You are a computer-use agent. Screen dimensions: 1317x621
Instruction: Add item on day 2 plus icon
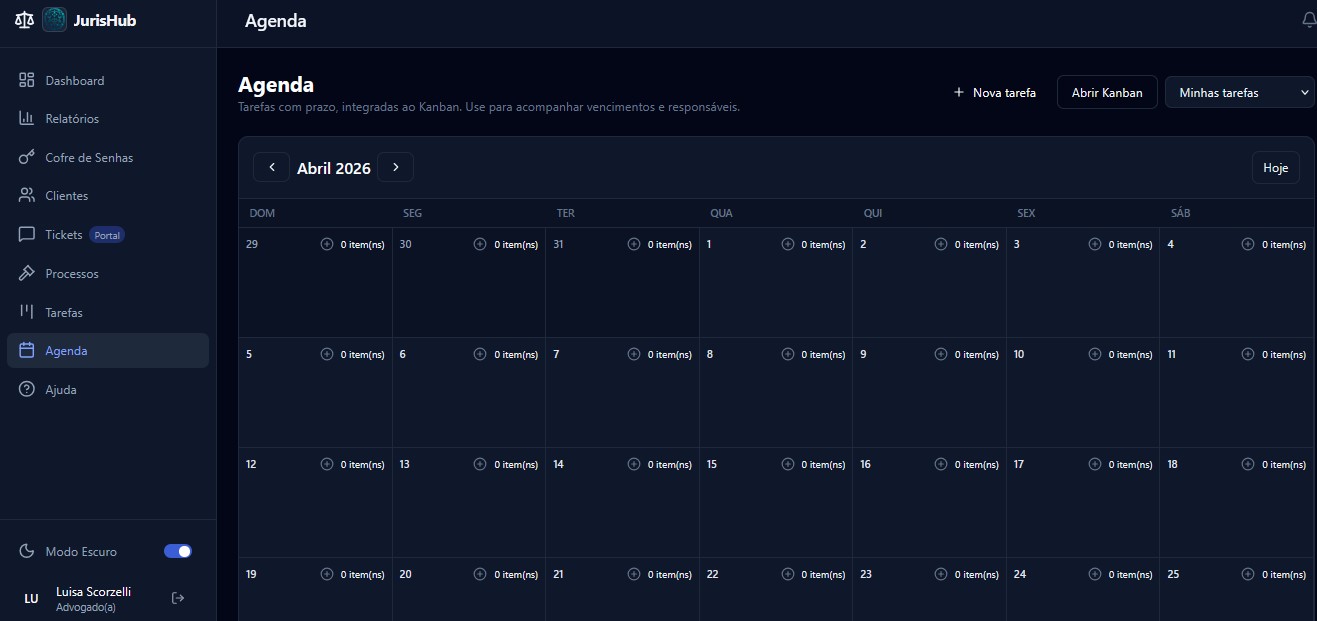pyautogui.click(x=941, y=244)
